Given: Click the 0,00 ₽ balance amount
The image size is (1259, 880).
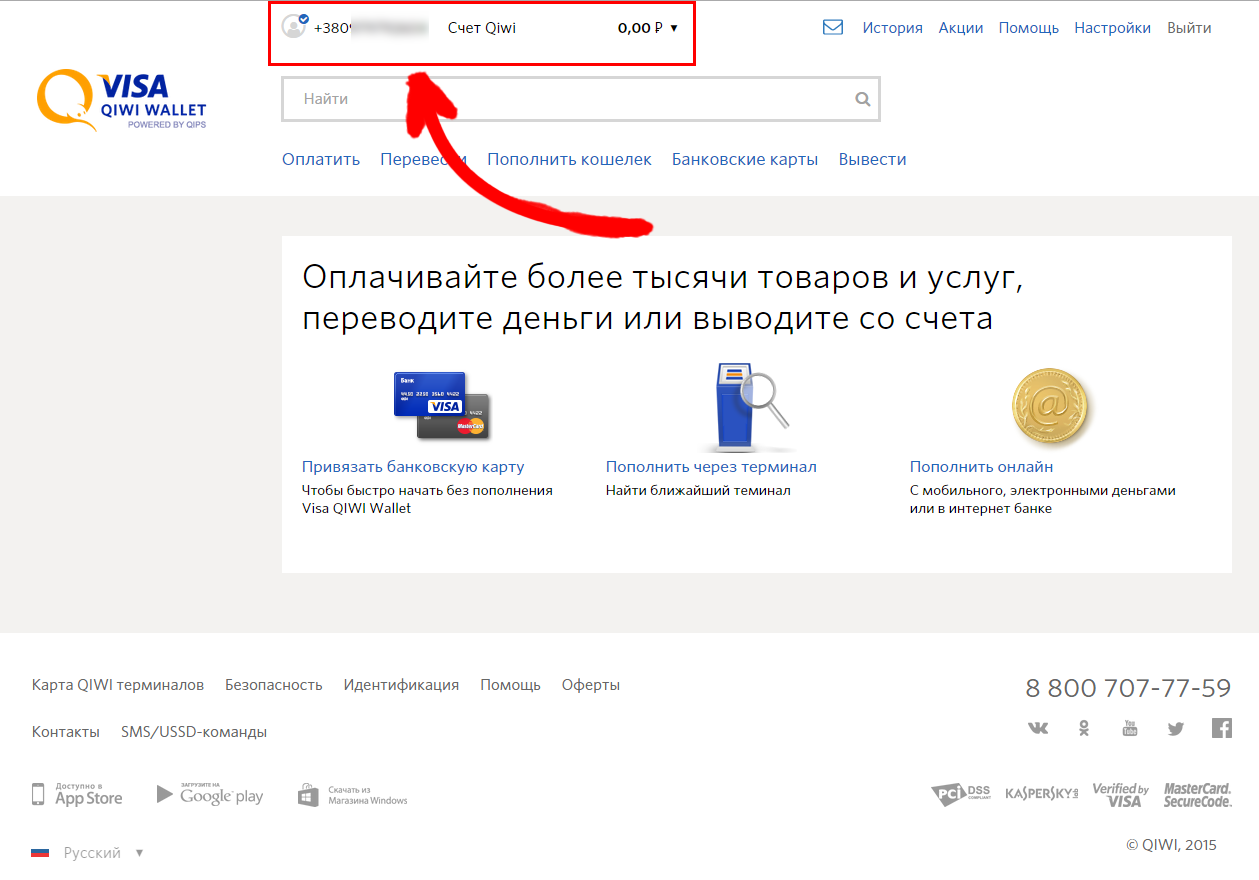Looking at the screenshot, I should click(640, 28).
